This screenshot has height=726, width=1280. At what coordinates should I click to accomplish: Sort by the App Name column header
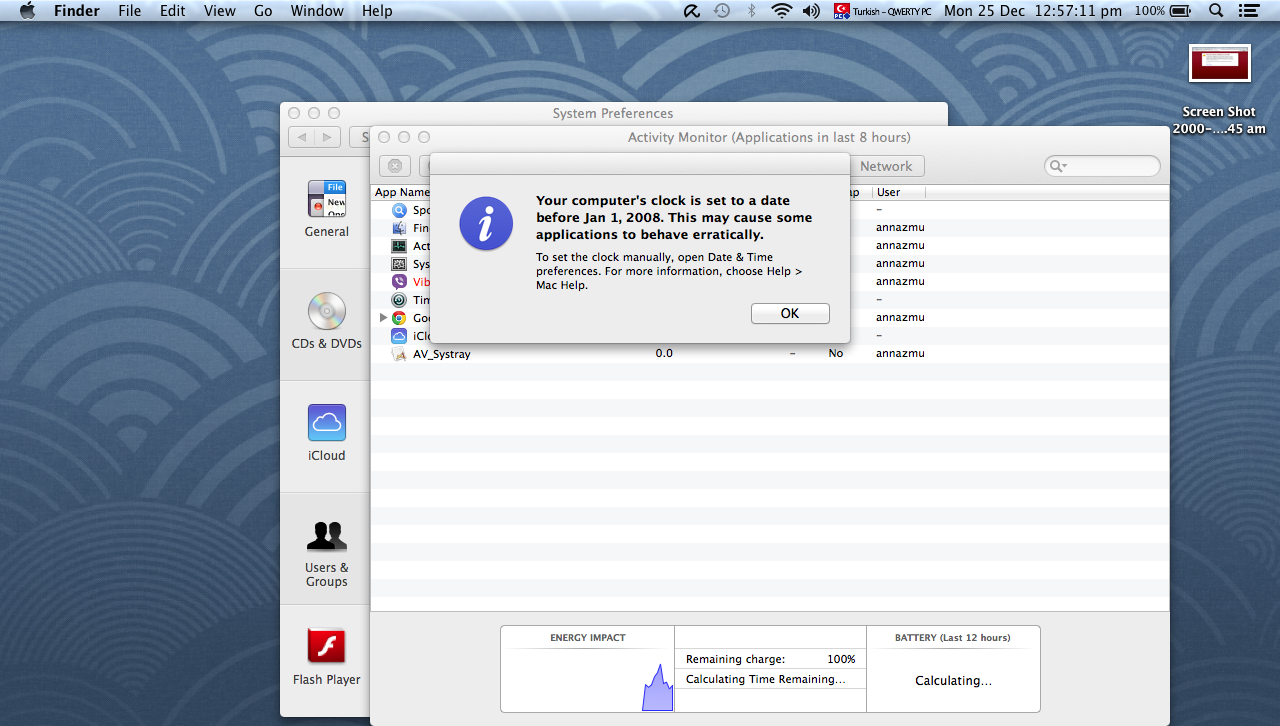coord(402,192)
